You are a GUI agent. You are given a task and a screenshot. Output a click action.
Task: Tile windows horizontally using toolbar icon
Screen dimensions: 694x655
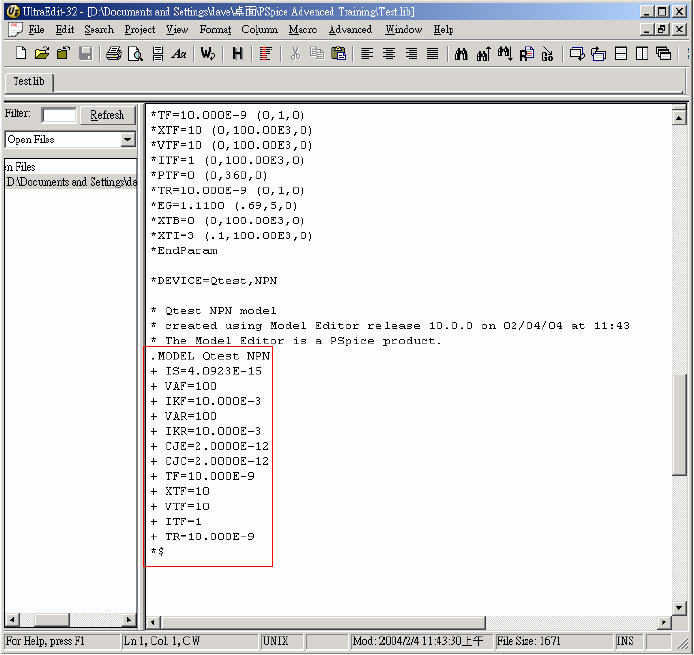pyautogui.click(x=621, y=54)
